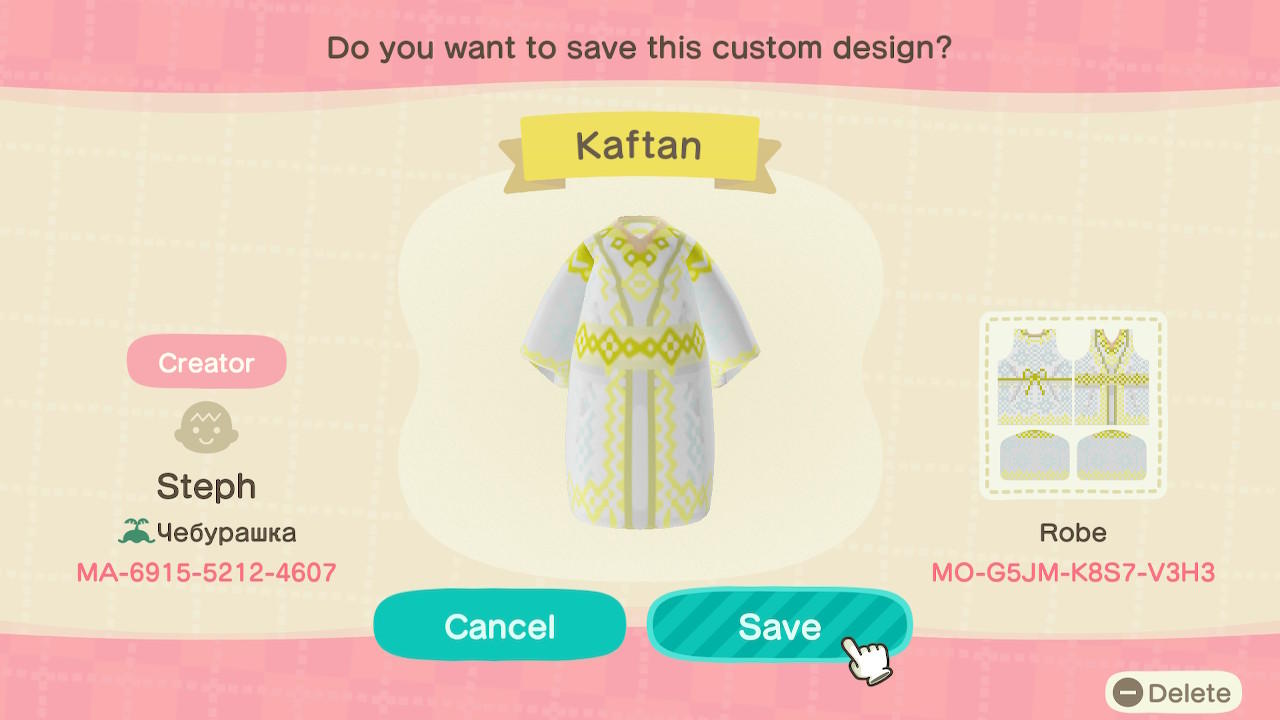
Task: Select the Kaftan title banner
Action: pyautogui.click(x=640, y=147)
